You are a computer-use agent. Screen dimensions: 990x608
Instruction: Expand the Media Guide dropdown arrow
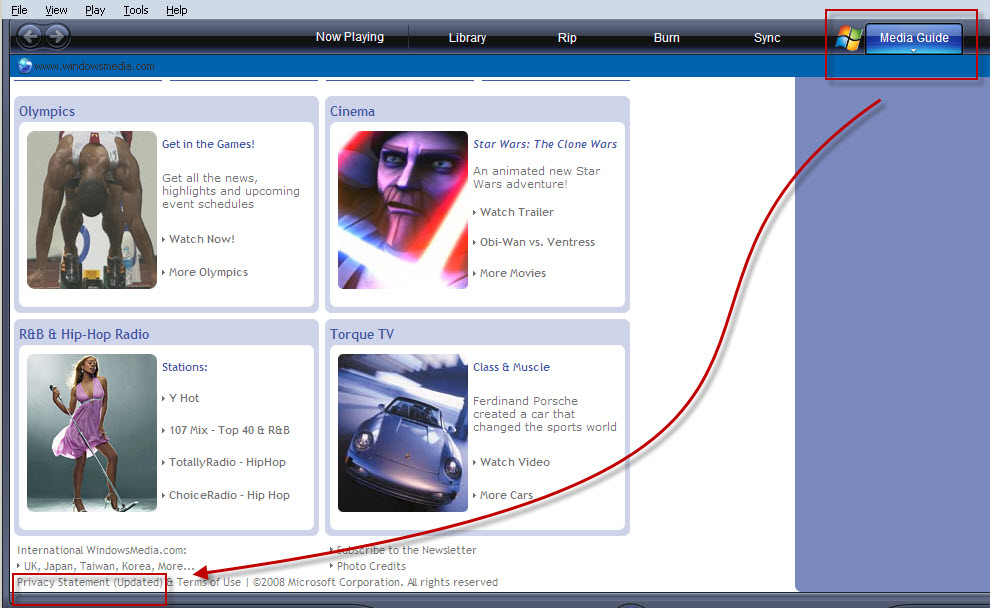(x=914, y=50)
